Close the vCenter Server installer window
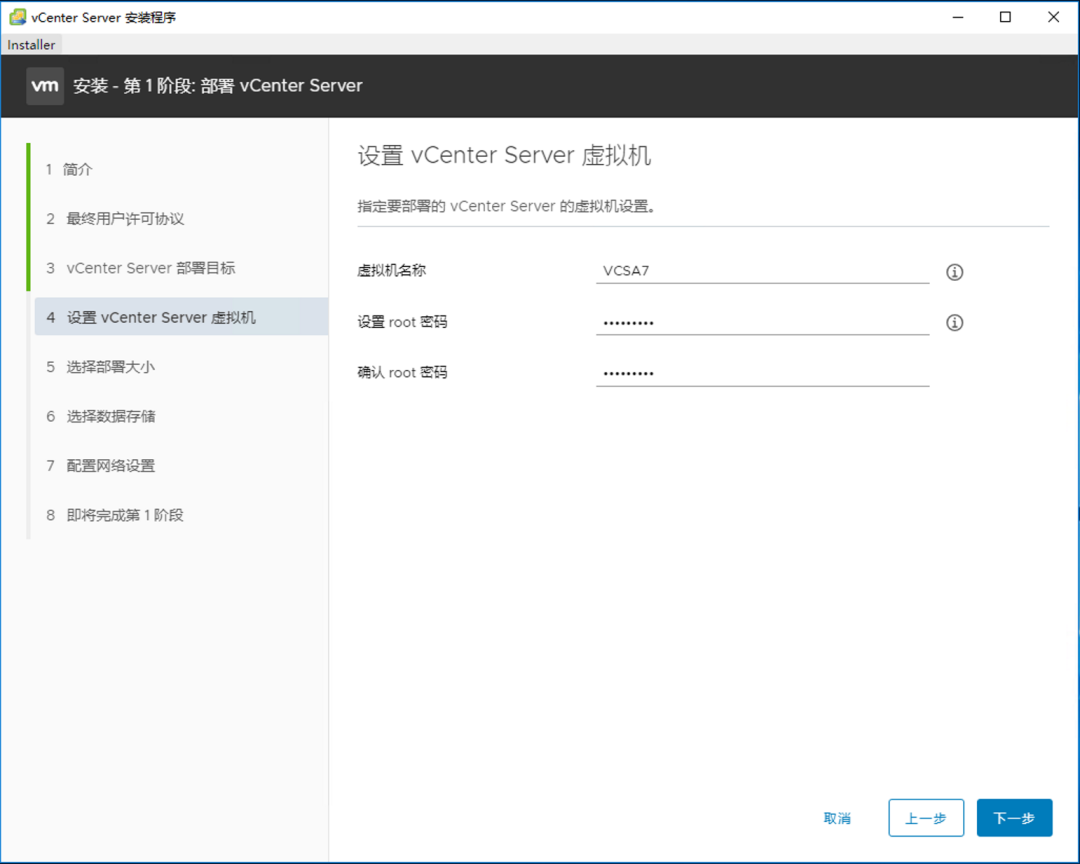Screen dimensions: 1080x864 [1053, 17]
